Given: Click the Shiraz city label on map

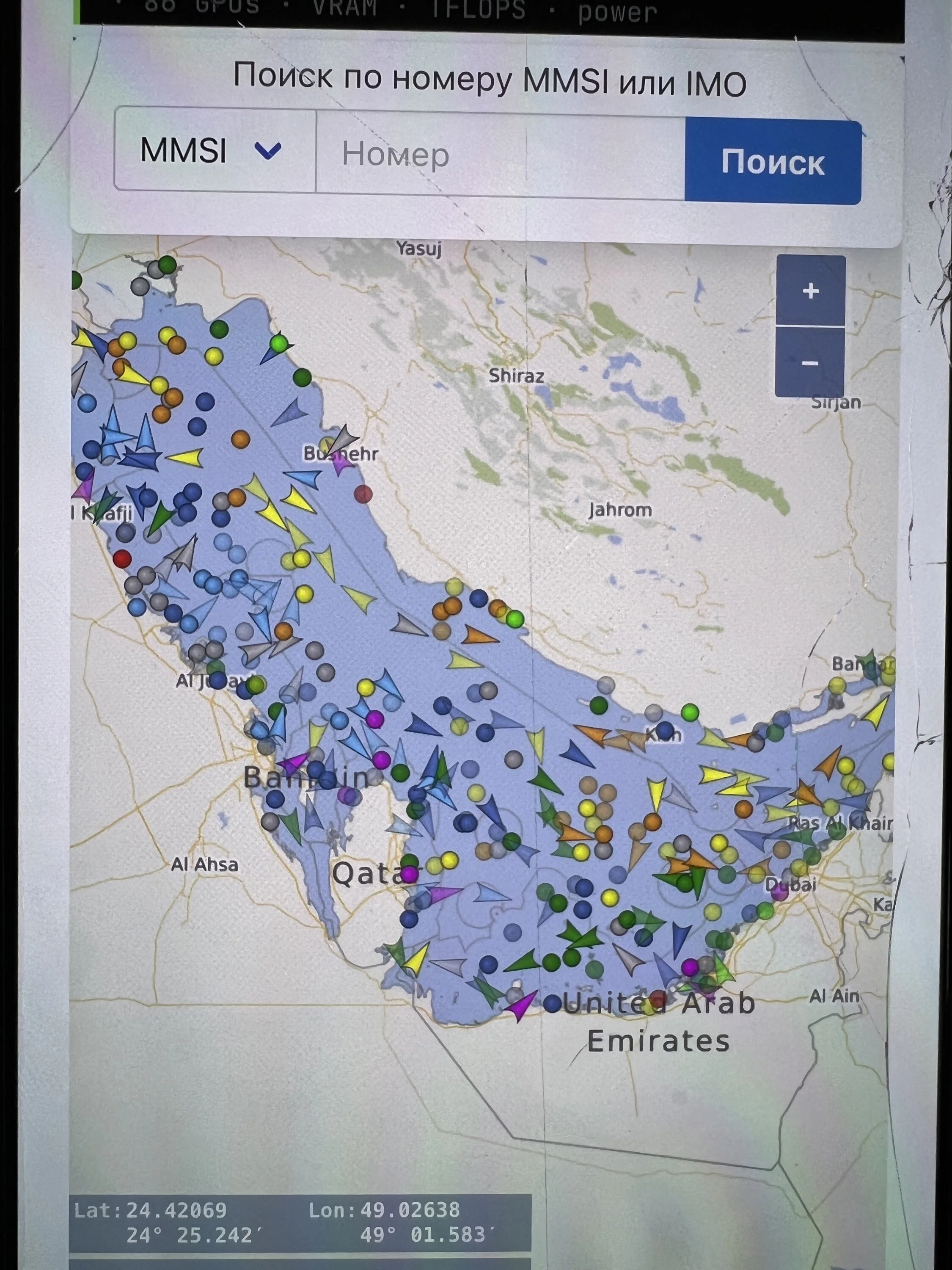Looking at the screenshot, I should (x=516, y=376).
